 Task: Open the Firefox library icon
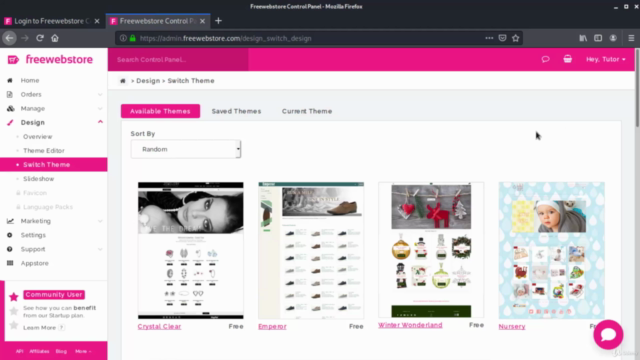tap(583, 38)
